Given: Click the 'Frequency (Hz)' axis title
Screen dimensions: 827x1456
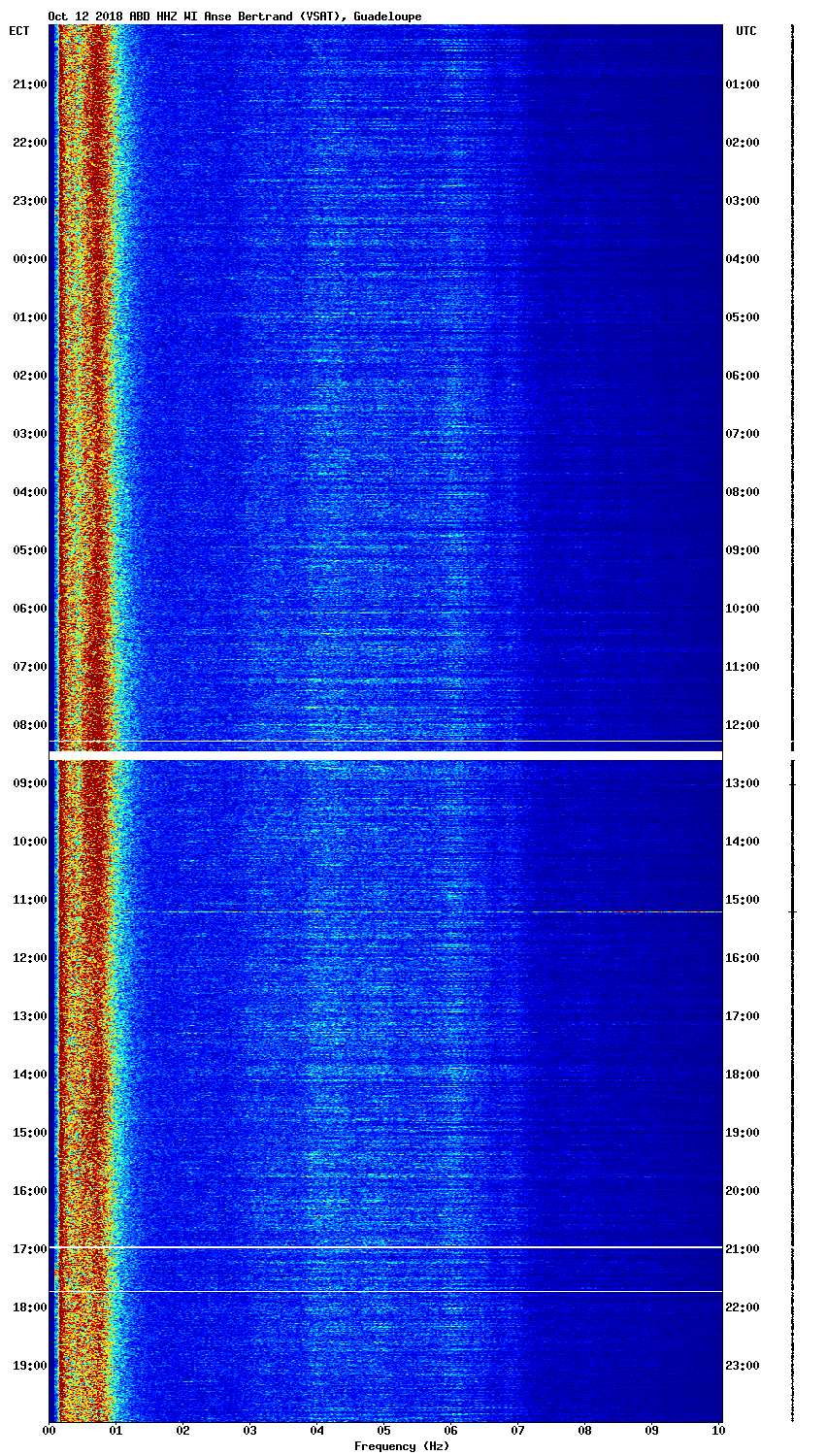Looking at the screenshot, I should click(402, 1446).
